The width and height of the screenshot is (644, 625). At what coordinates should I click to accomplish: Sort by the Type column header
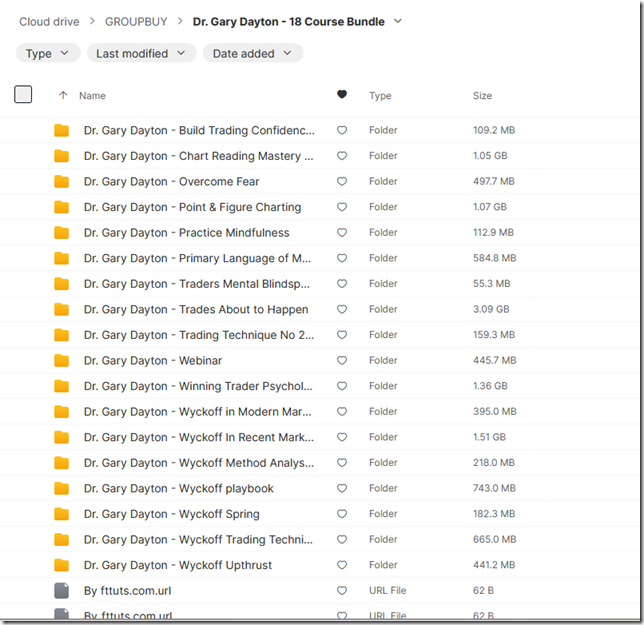click(x=380, y=96)
